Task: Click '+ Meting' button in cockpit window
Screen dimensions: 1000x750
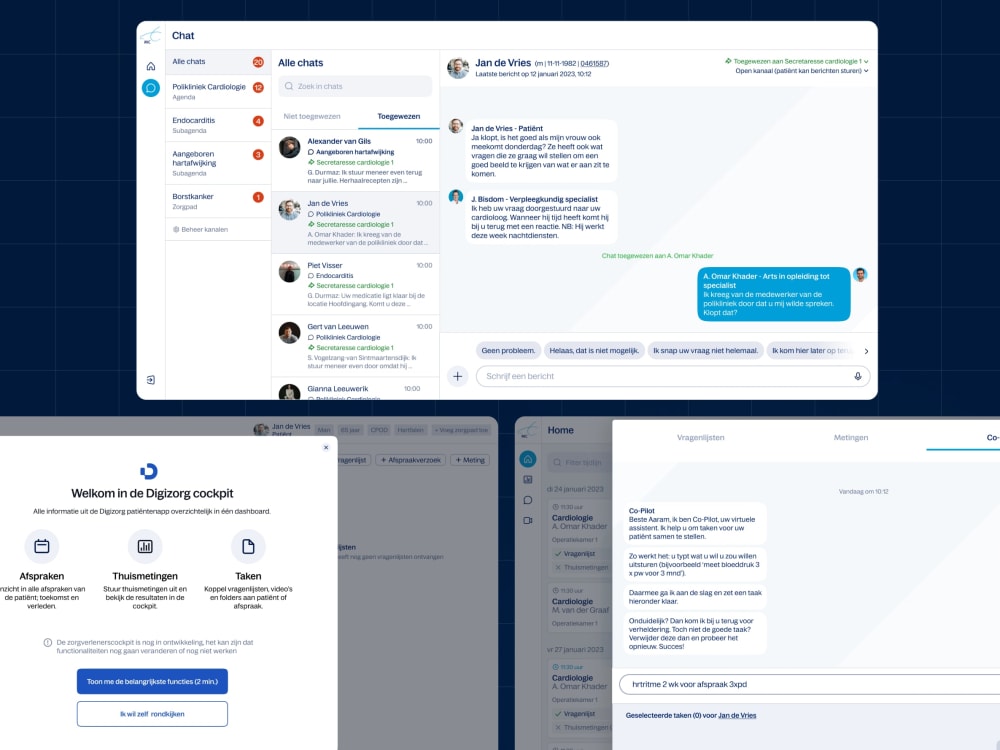Action: click(470, 460)
